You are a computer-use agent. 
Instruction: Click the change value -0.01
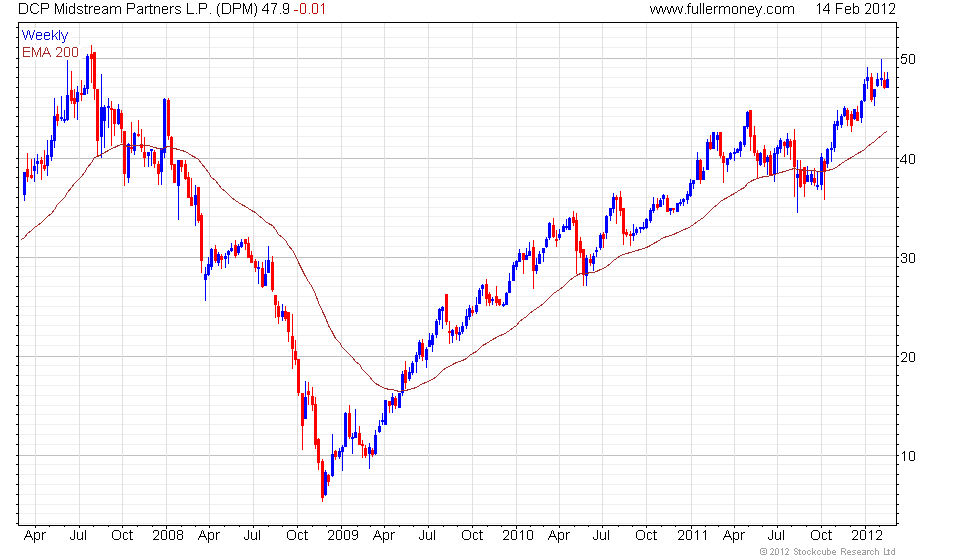pos(310,9)
